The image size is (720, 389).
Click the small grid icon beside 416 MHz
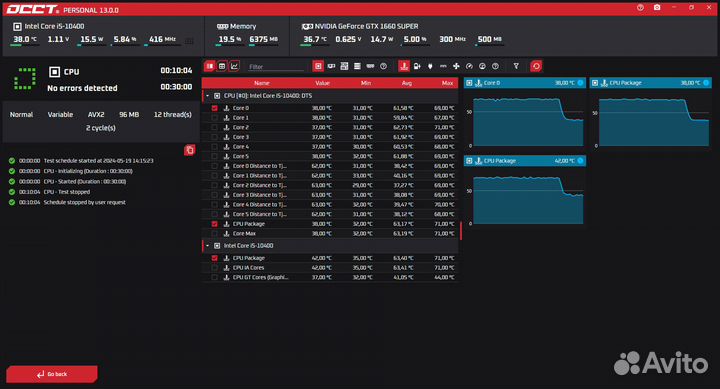click(x=189, y=41)
